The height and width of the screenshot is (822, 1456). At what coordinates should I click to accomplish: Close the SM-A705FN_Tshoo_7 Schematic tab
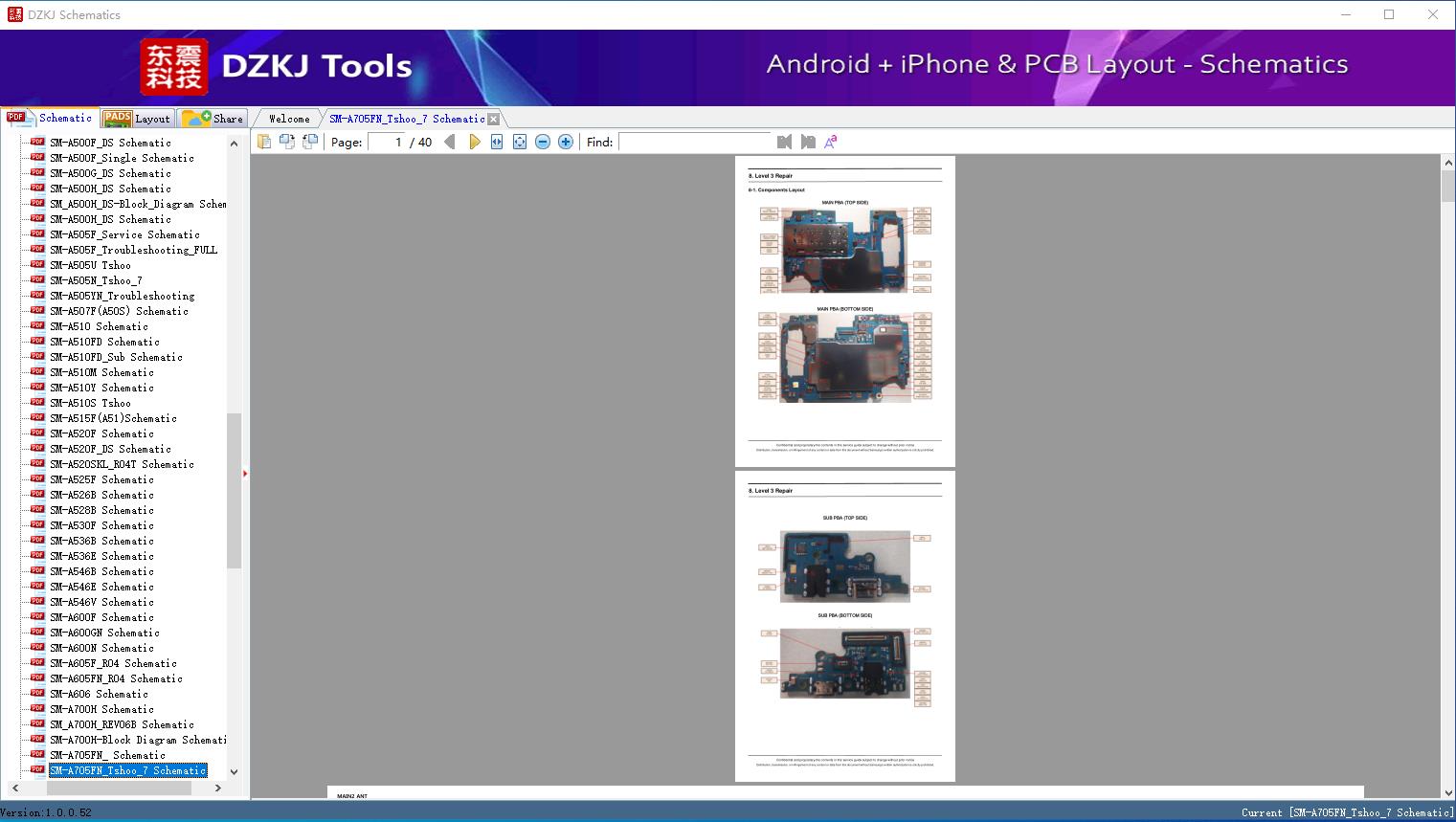point(493,119)
